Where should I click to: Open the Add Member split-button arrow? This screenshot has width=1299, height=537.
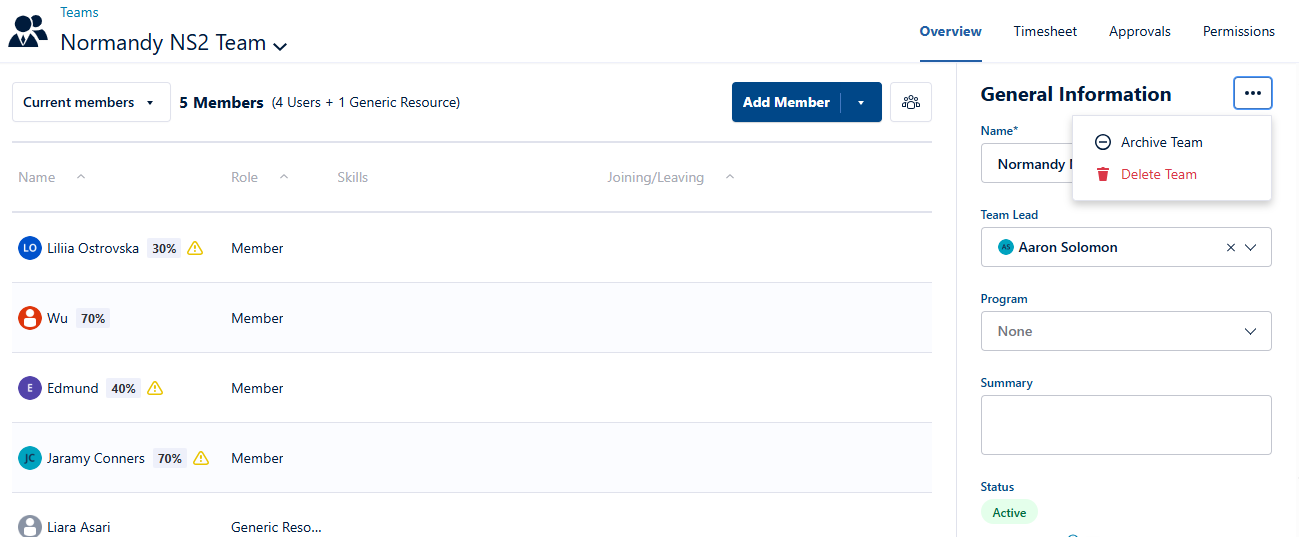[x=861, y=102]
